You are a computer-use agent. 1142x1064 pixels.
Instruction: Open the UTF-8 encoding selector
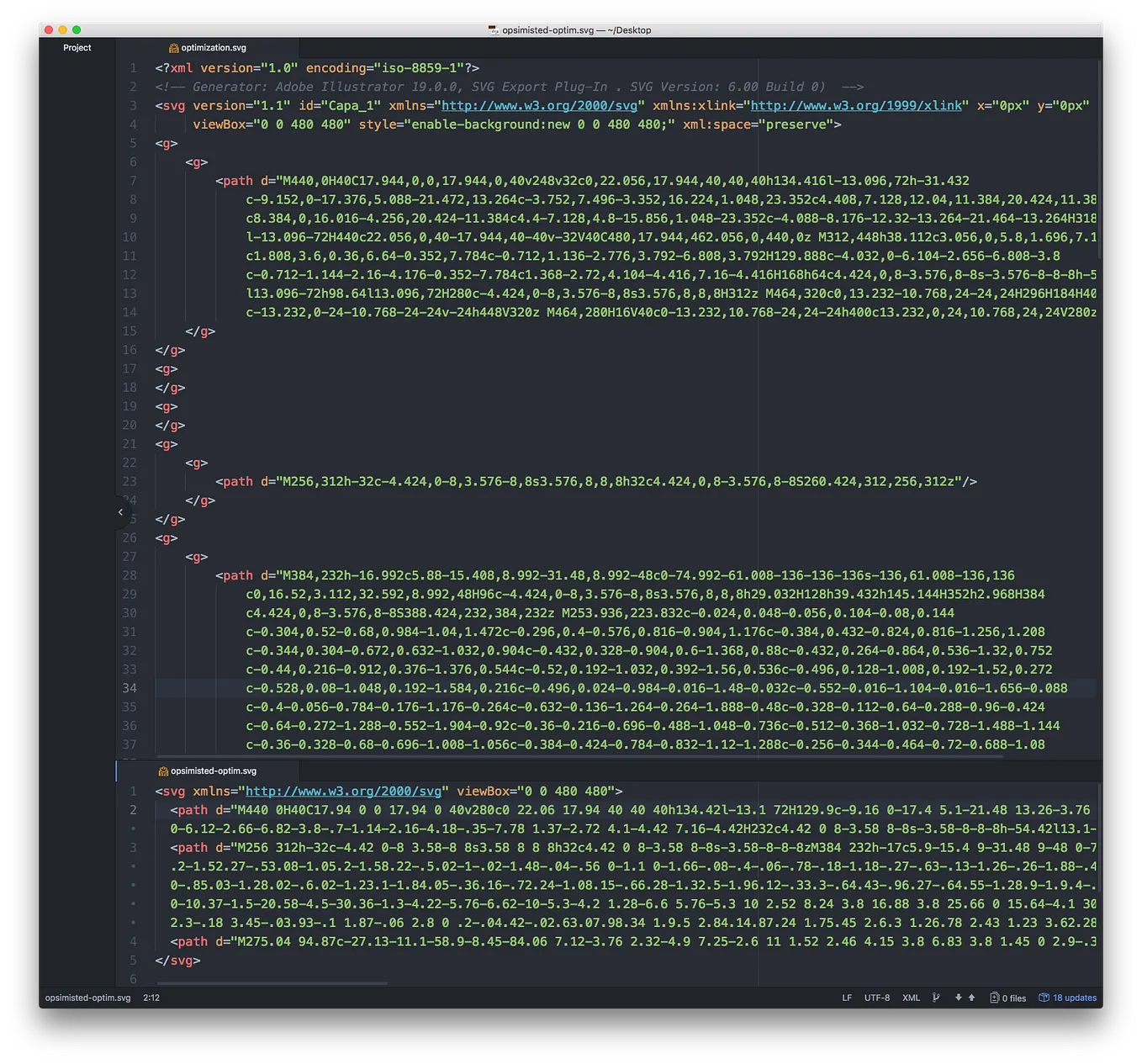[877, 998]
